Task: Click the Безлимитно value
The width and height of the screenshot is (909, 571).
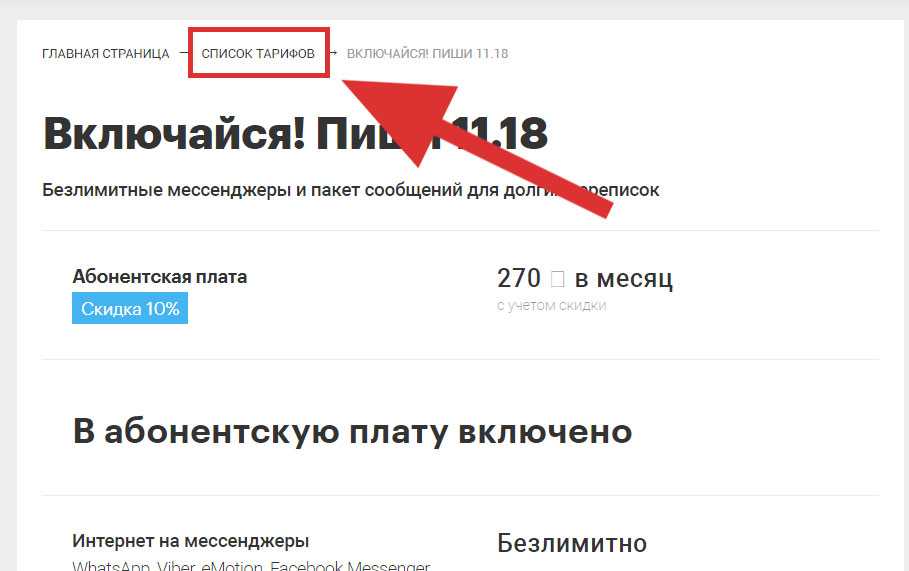Action: (572, 543)
